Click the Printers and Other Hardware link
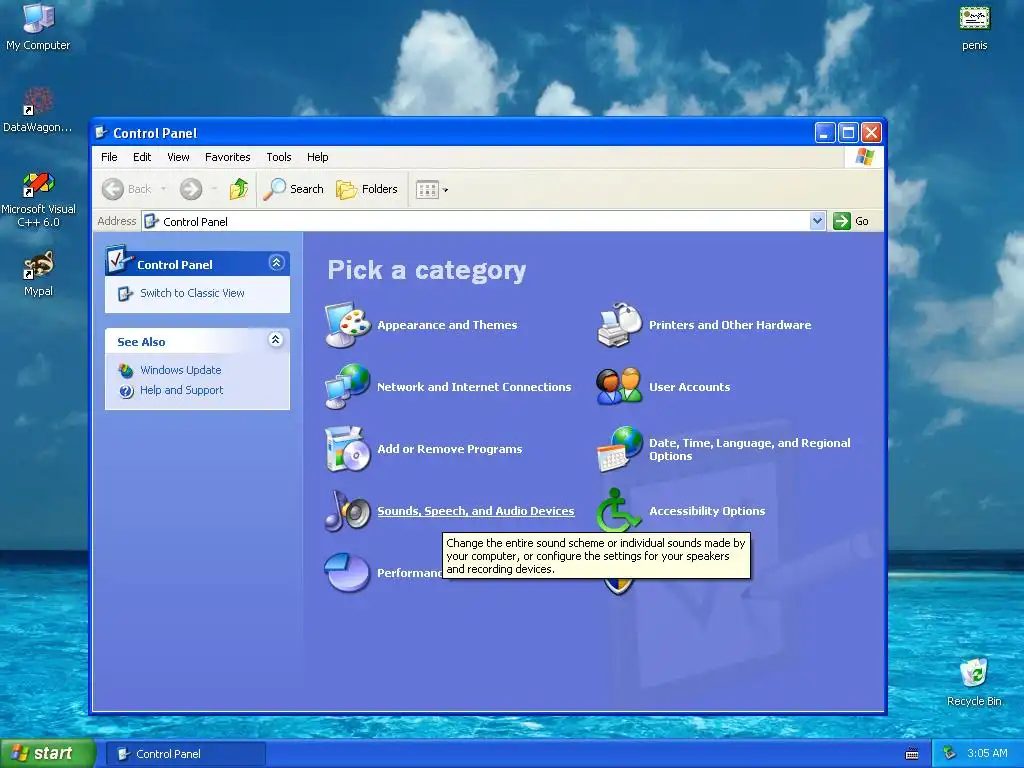This screenshot has width=1024, height=768. (x=729, y=325)
